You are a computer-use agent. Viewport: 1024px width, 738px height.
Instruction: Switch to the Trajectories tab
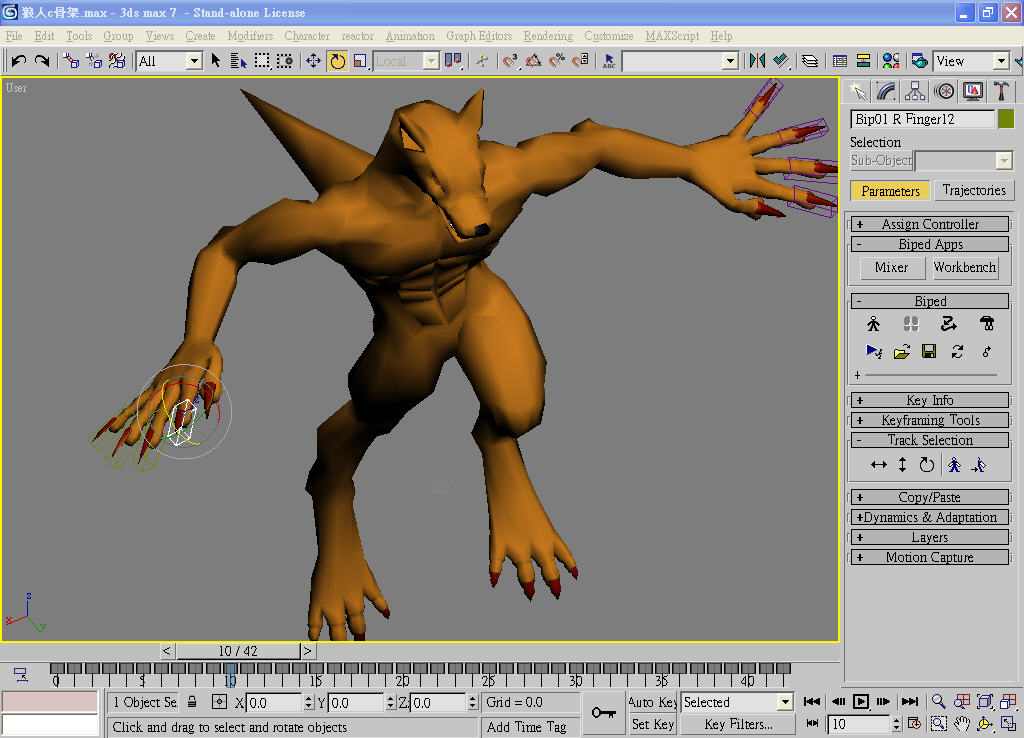click(x=973, y=190)
